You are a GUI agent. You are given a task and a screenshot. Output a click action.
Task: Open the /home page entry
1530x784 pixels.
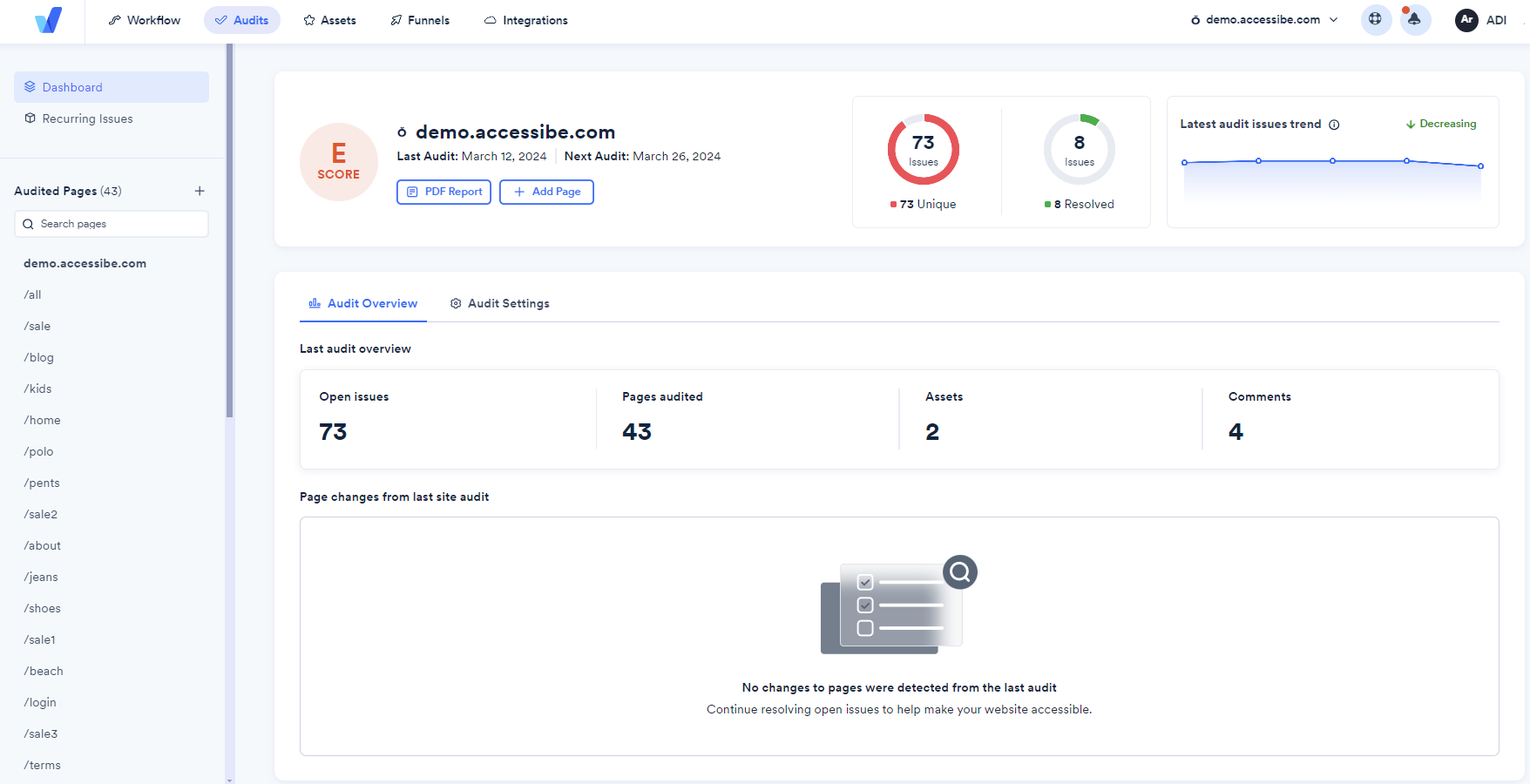click(42, 420)
